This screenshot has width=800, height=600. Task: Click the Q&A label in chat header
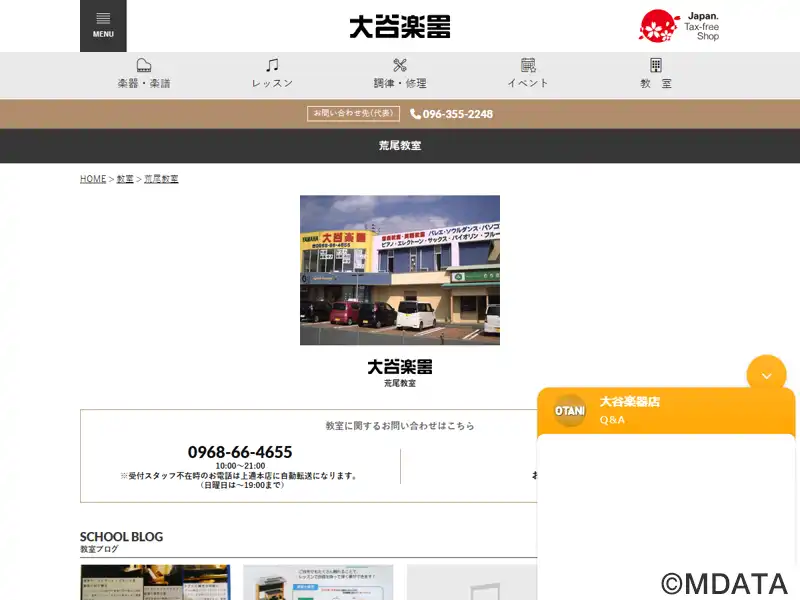(612, 420)
